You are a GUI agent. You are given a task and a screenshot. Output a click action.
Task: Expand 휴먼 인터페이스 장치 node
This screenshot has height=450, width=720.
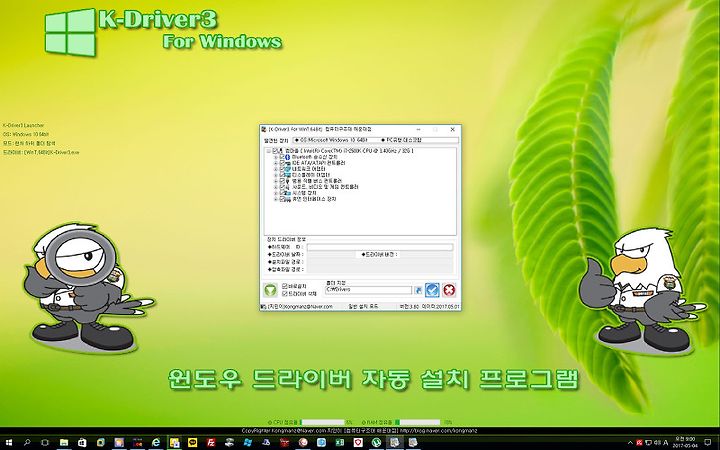coord(276,199)
